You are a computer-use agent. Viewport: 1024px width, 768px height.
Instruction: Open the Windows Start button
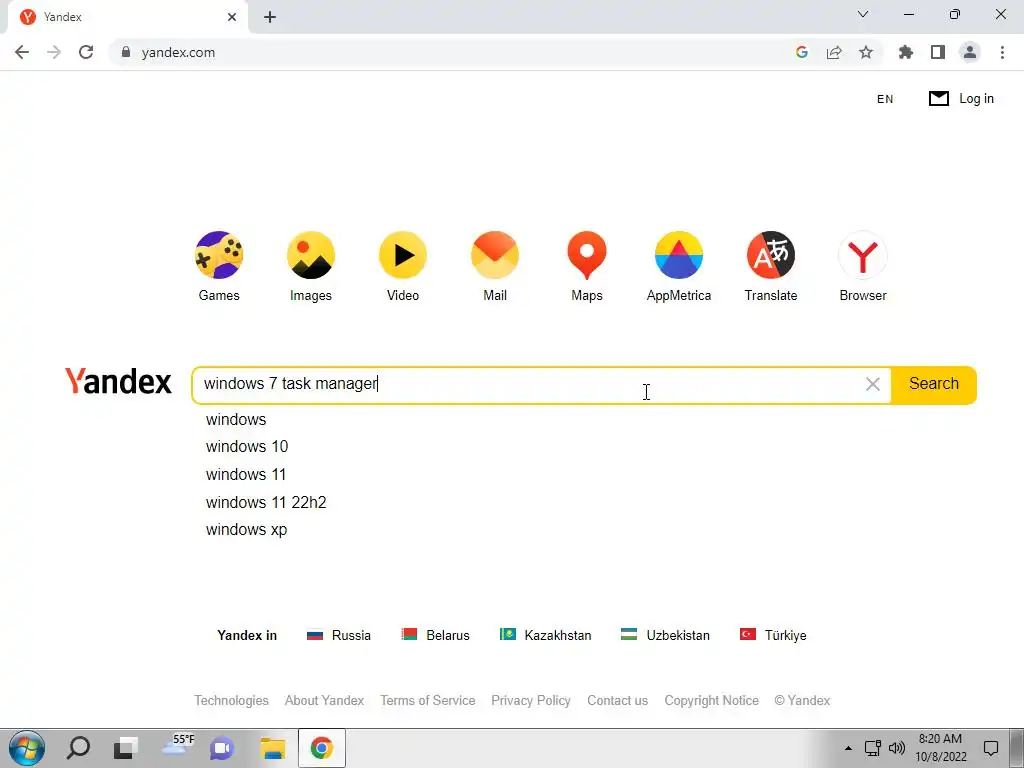point(27,748)
